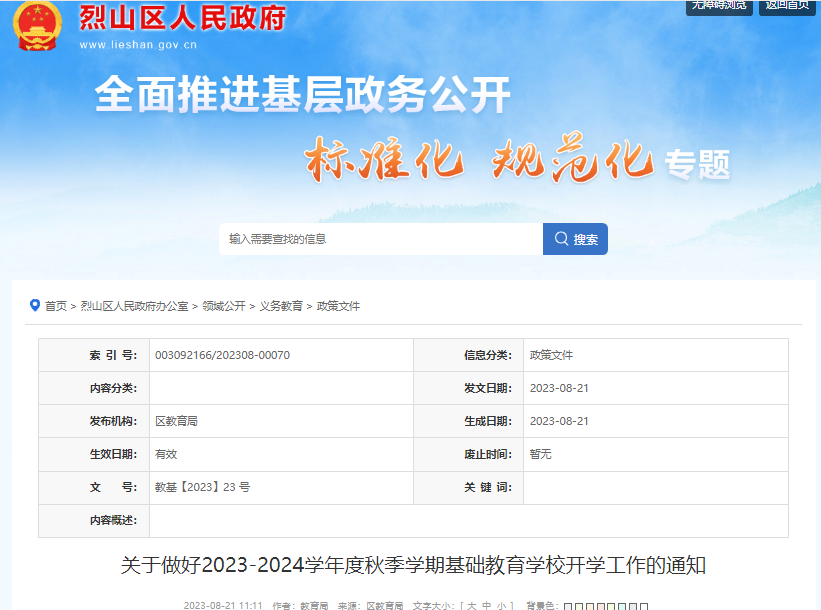821x610 pixels.
Task: Select index number 003092166/202308-00070
Action: point(222,355)
